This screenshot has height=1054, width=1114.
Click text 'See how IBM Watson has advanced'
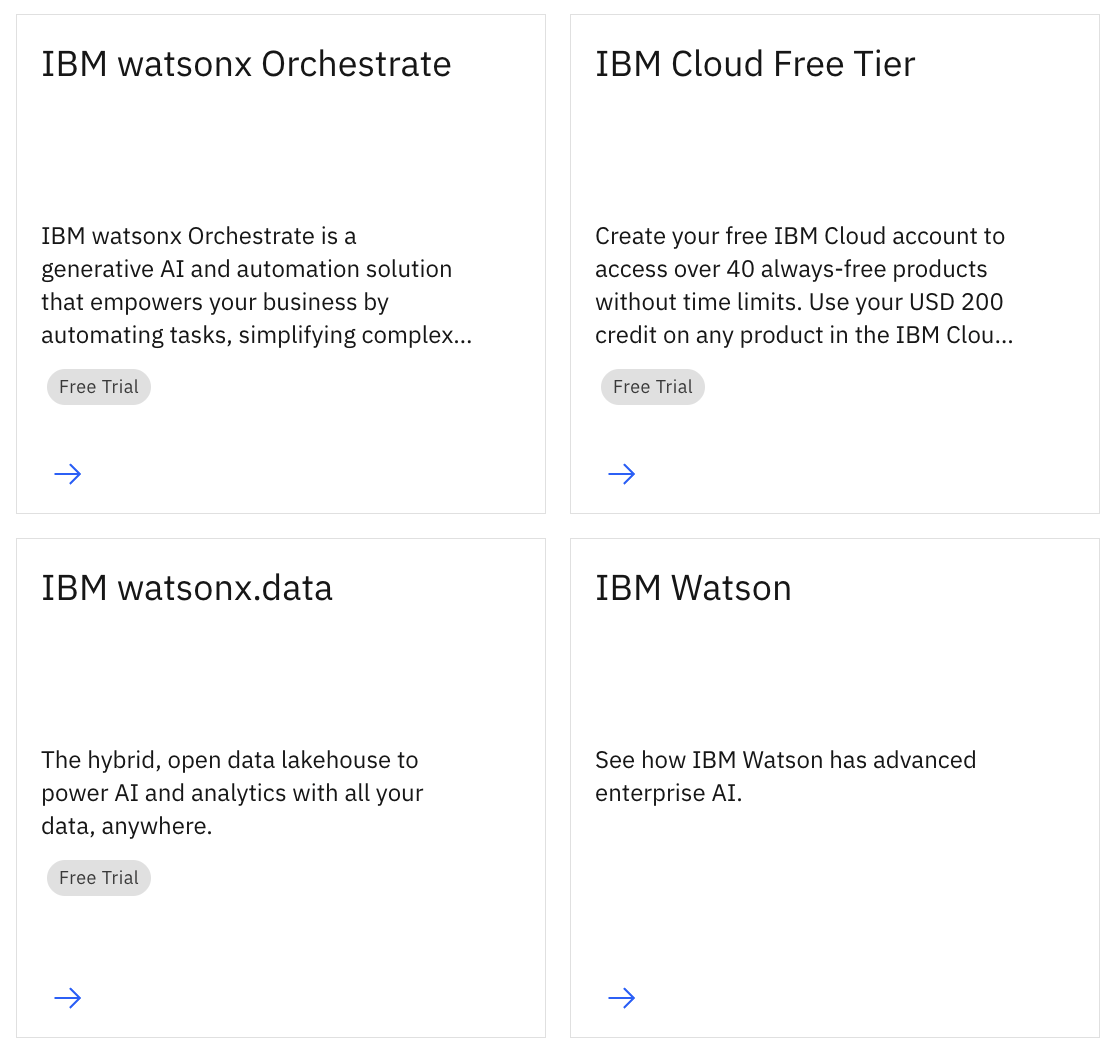coord(786,776)
